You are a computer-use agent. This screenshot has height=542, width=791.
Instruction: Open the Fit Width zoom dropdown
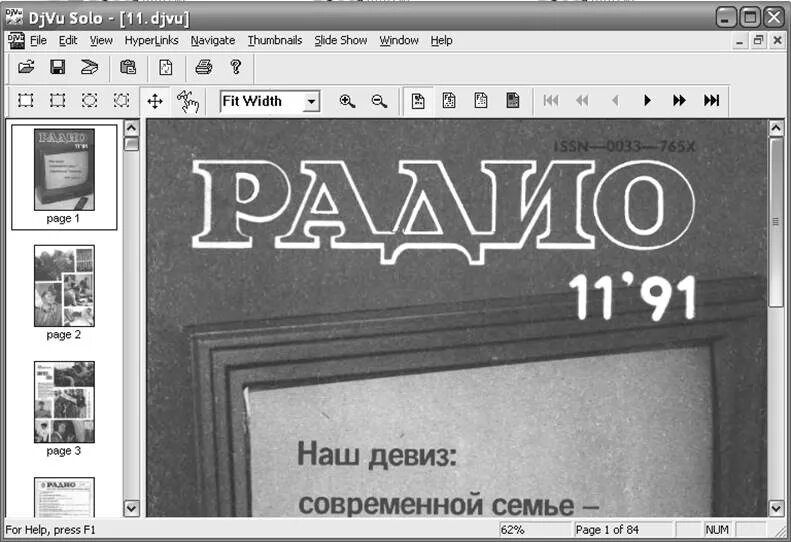(x=312, y=101)
